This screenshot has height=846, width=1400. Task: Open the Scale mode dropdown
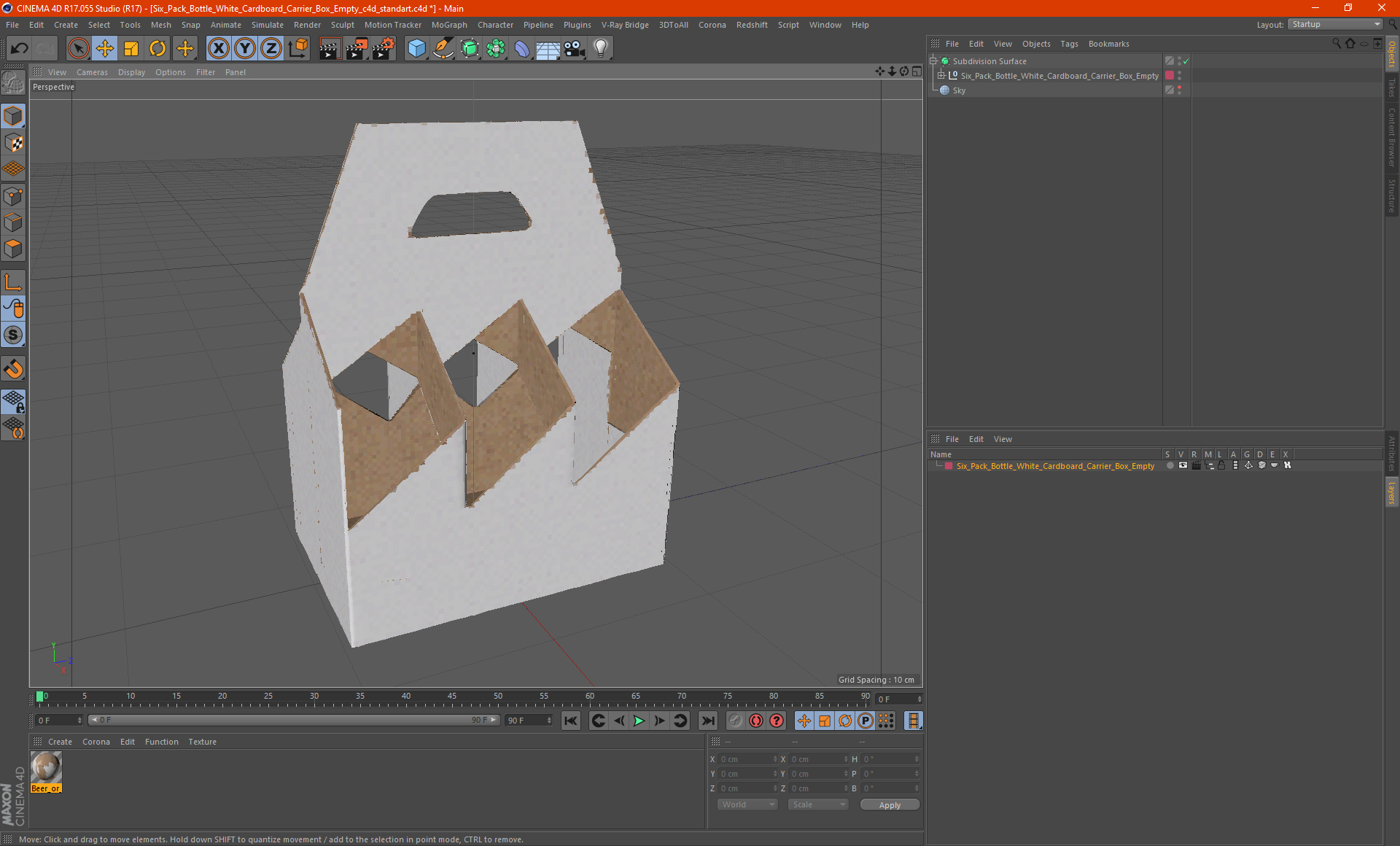pyautogui.click(x=818, y=804)
